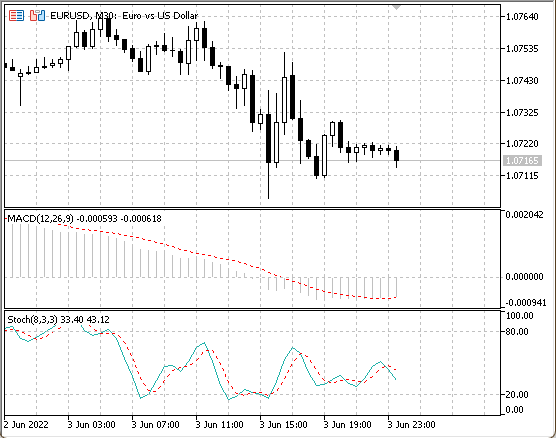Click price scale value 1.07535
This screenshot has height=438, width=556.
tap(522, 49)
